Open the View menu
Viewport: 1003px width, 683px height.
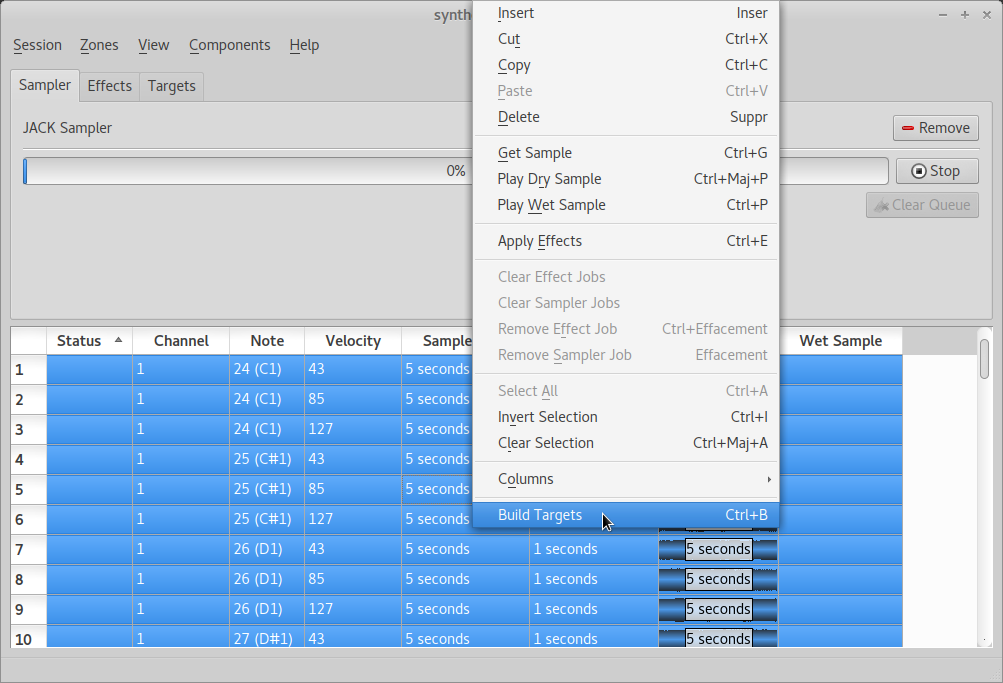[154, 45]
